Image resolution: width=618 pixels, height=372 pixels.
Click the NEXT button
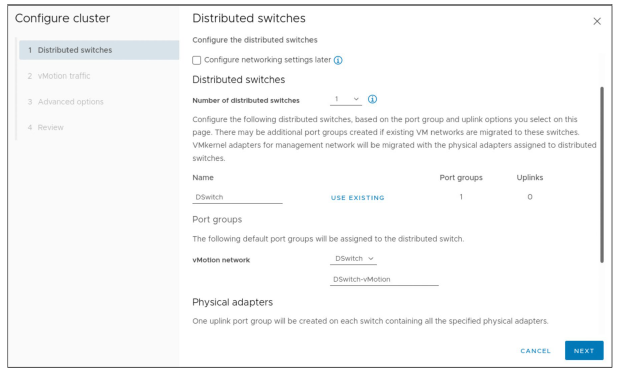[x=584, y=351]
